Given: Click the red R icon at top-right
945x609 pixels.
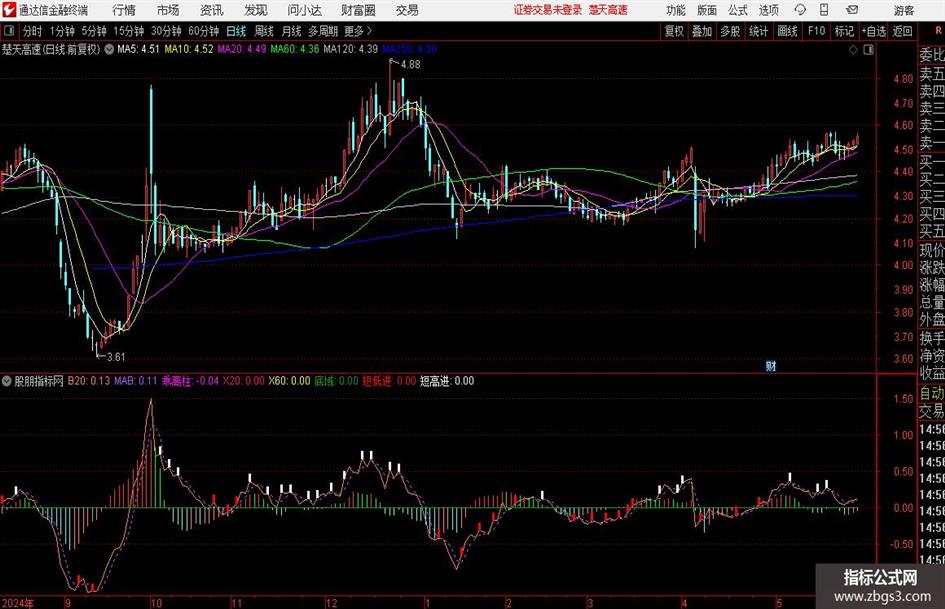Looking at the screenshot, I should 938,31.
